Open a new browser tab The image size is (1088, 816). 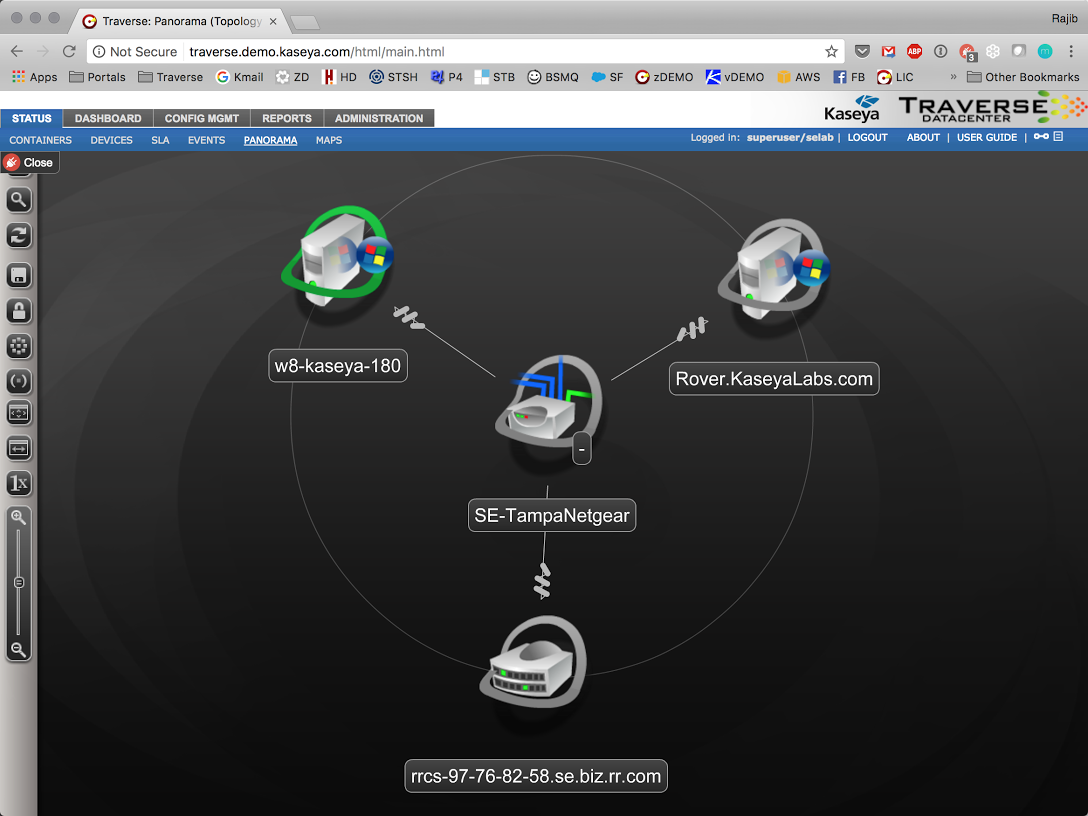coord(305,23)
